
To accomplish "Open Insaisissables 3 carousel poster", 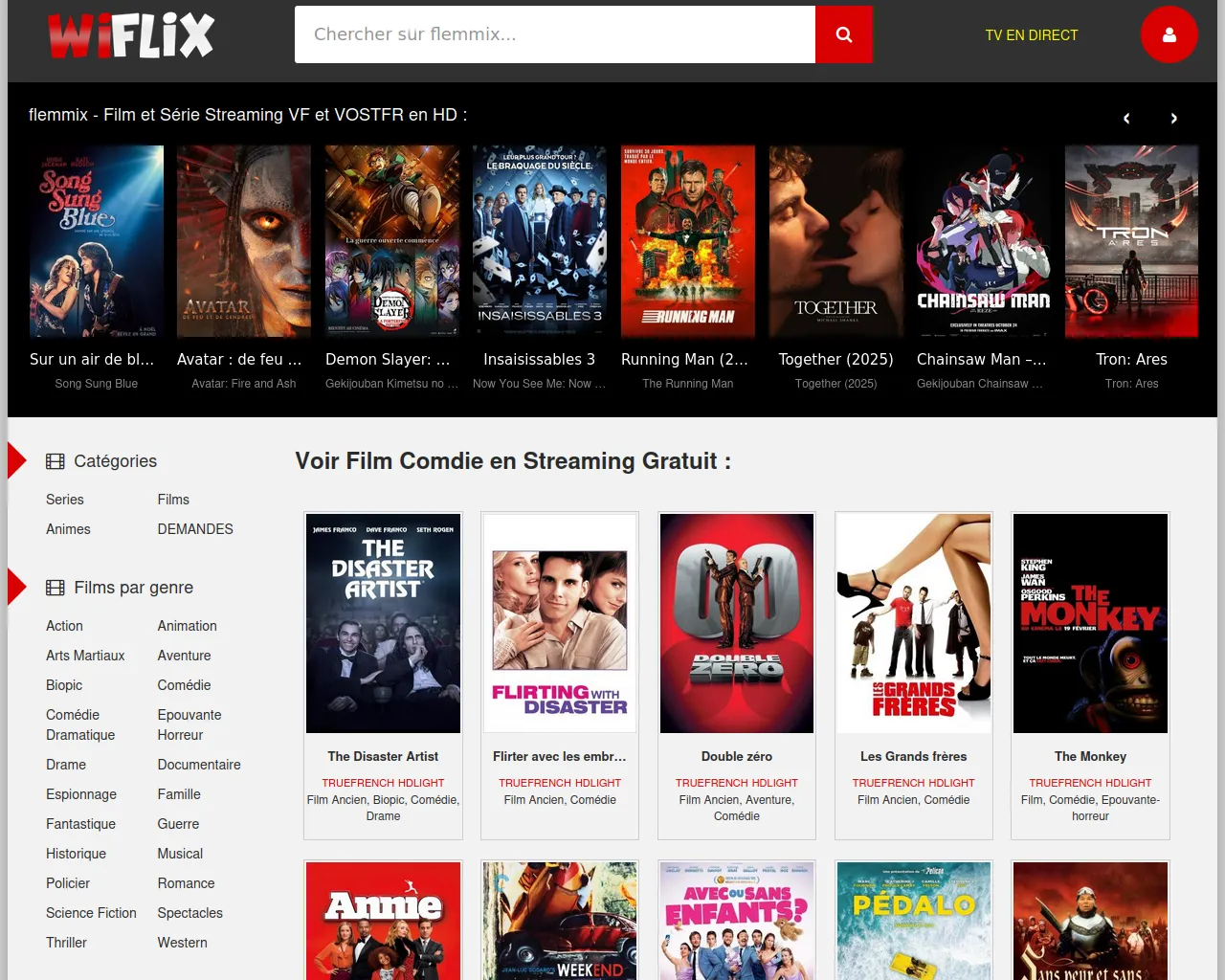I will pos(540,241).
